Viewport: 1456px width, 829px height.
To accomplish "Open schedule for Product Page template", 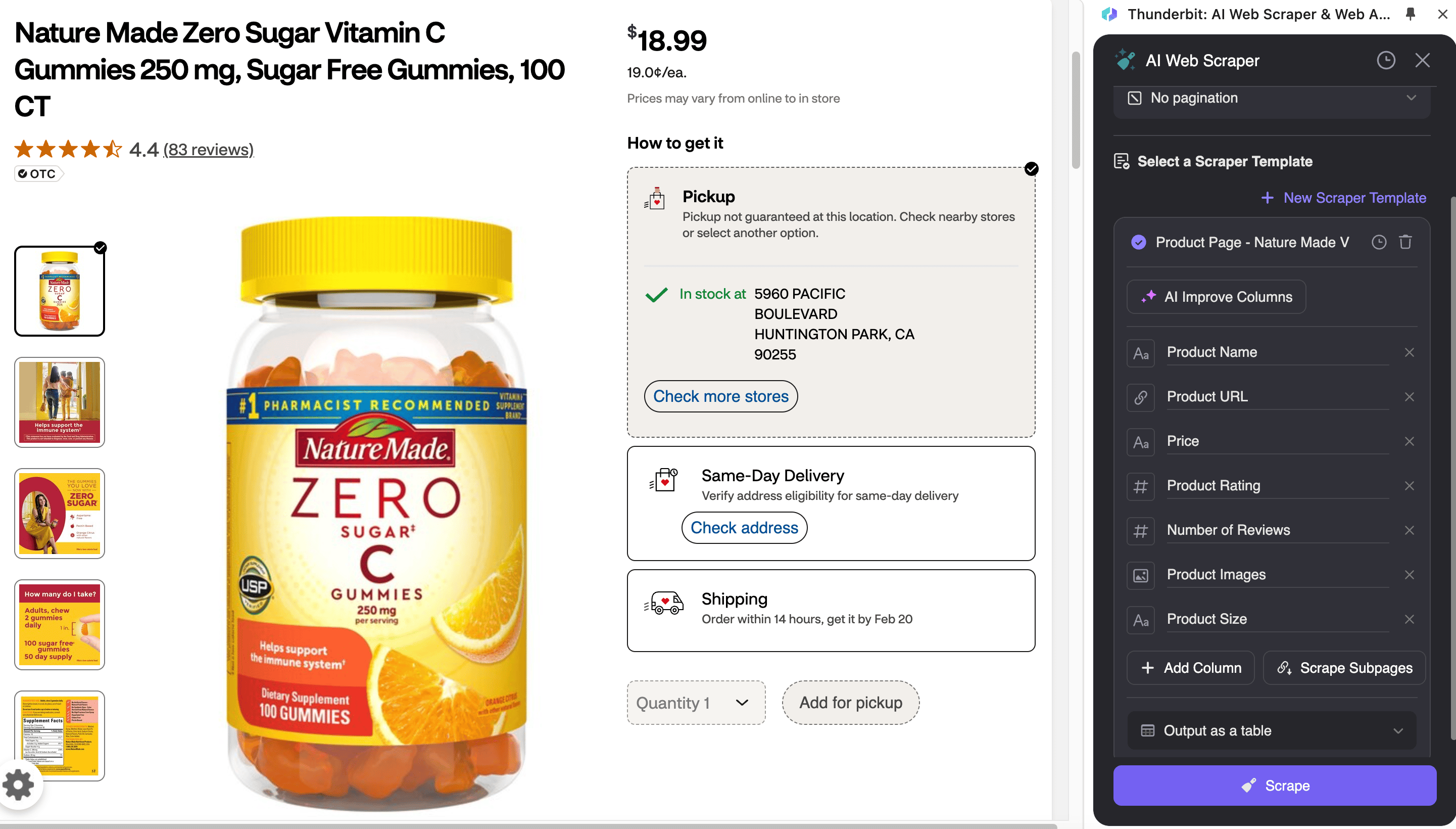I will (x=1379, y=243).
